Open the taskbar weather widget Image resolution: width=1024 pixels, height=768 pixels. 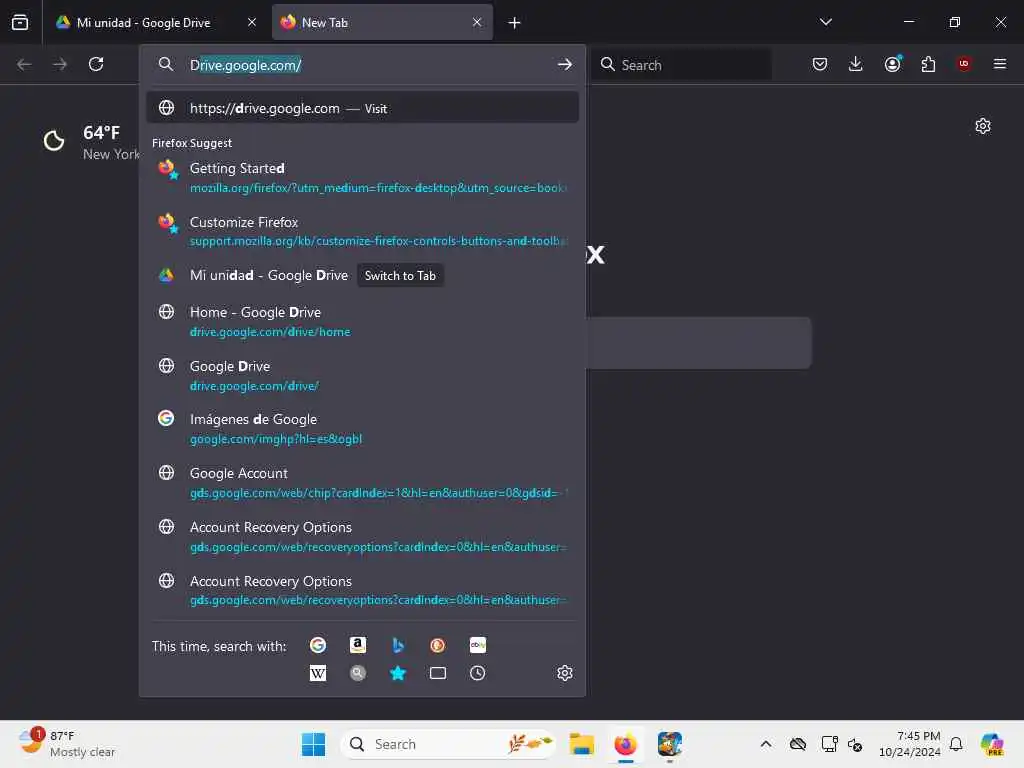[x=67, y=744]
